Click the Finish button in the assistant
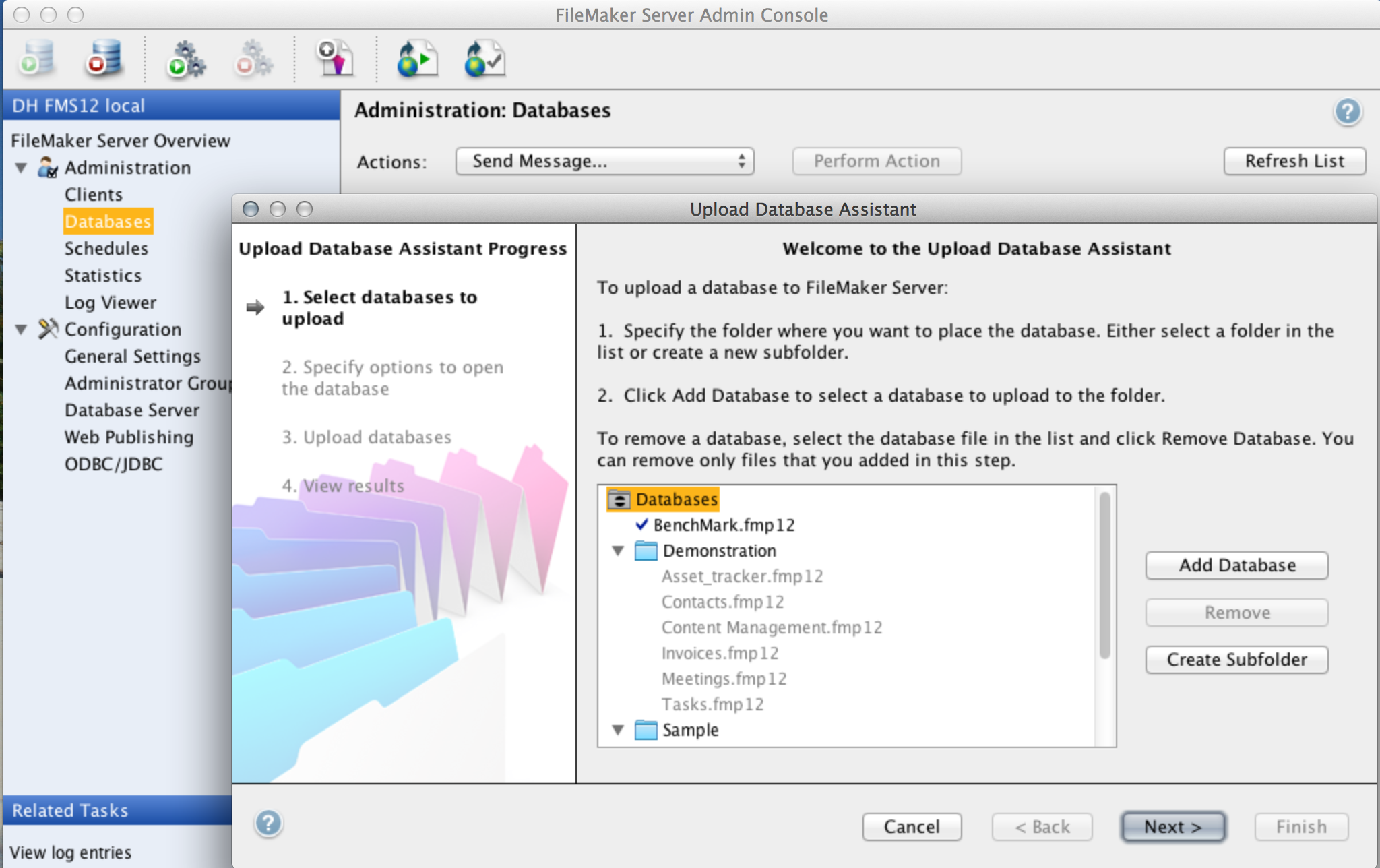This screenshot has width=1380, height=868. 1301,827
